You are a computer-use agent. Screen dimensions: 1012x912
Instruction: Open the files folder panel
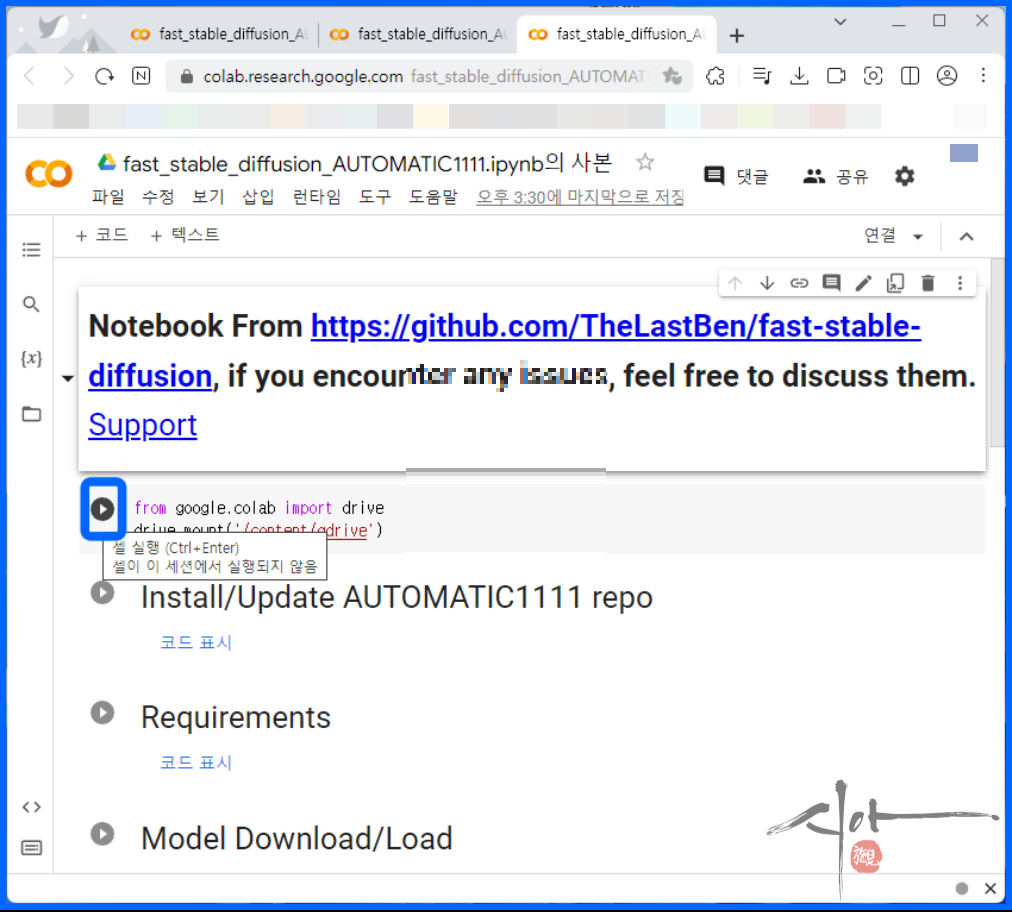[x=31, y=414]
